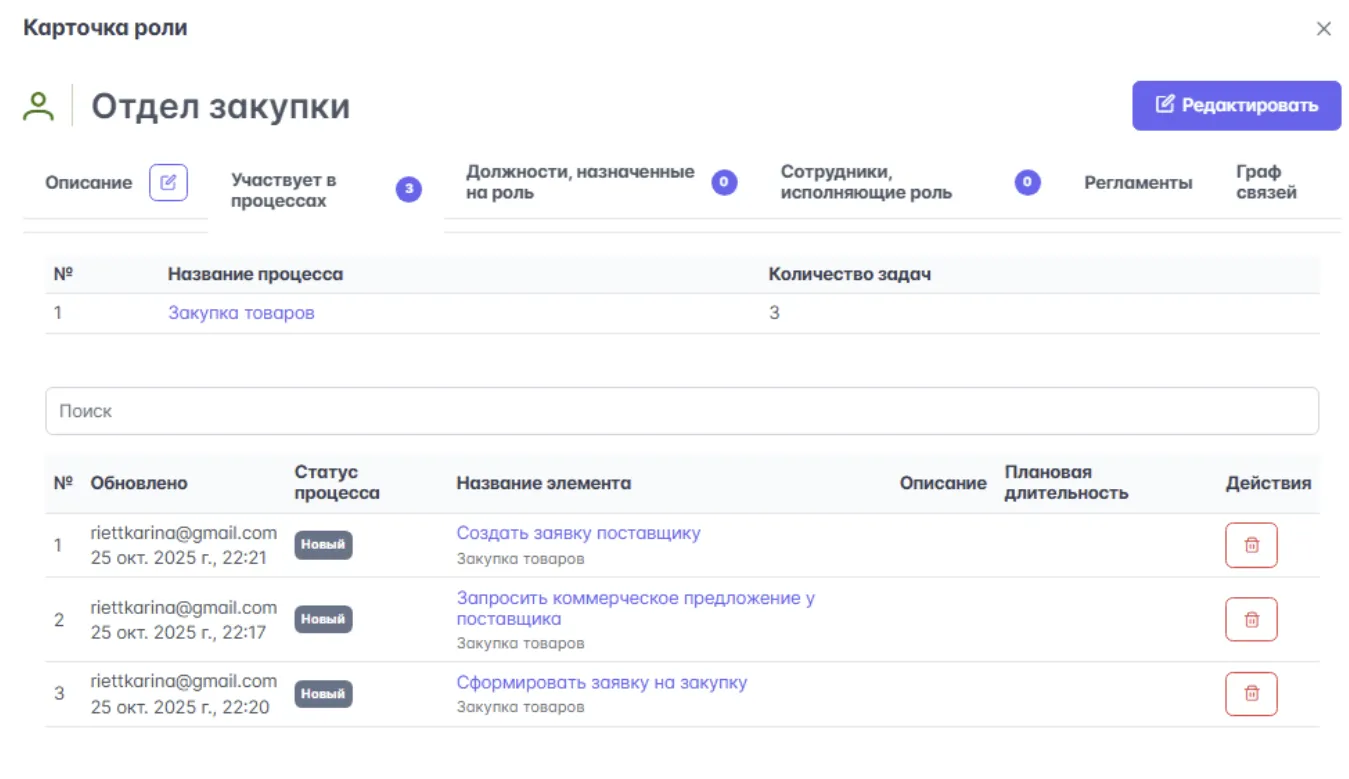This screenshot has height=779, width=1349.
Task: Switch to the Регламенты tab
Action: (x=1139, y=183)
